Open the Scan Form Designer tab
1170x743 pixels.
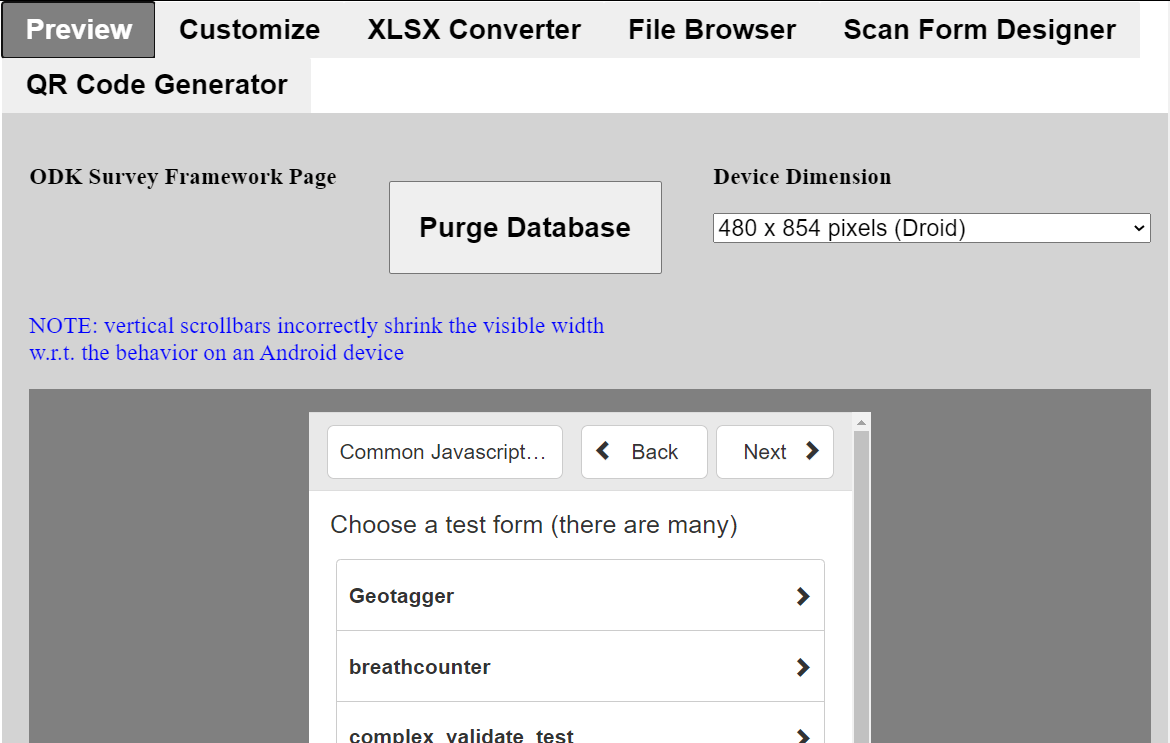point(979,30)
